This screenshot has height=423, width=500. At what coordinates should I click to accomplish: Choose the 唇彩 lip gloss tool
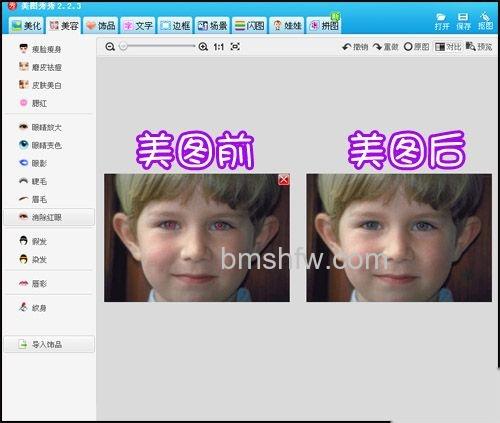[33, 284]
